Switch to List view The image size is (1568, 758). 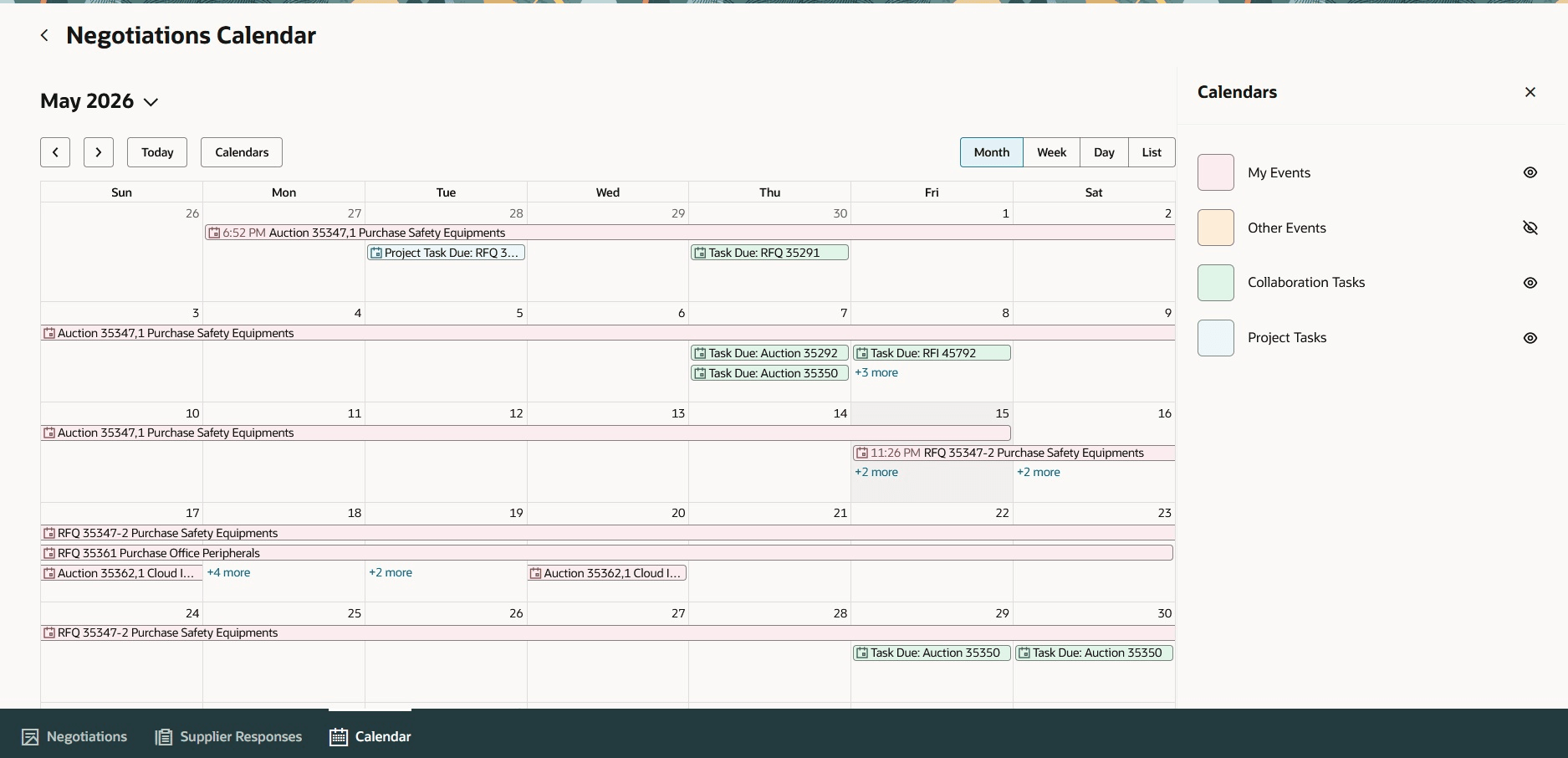(x=1152, y=152)
